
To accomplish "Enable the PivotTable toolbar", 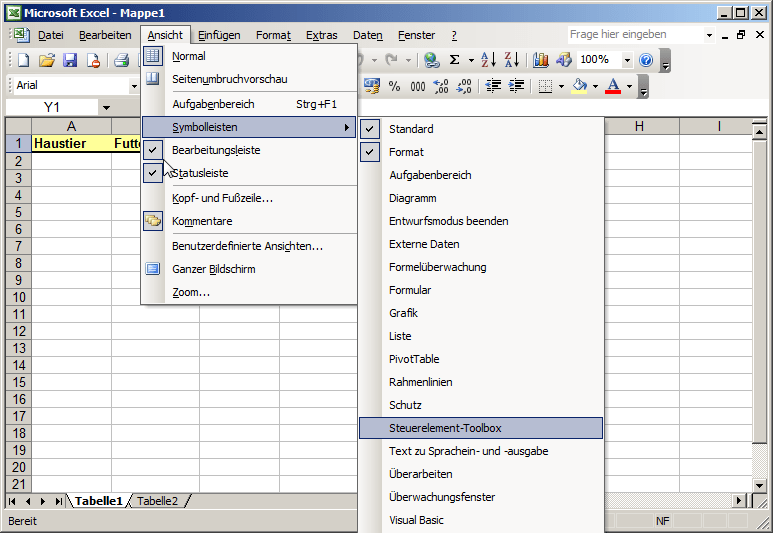I will tap(481, 359).
